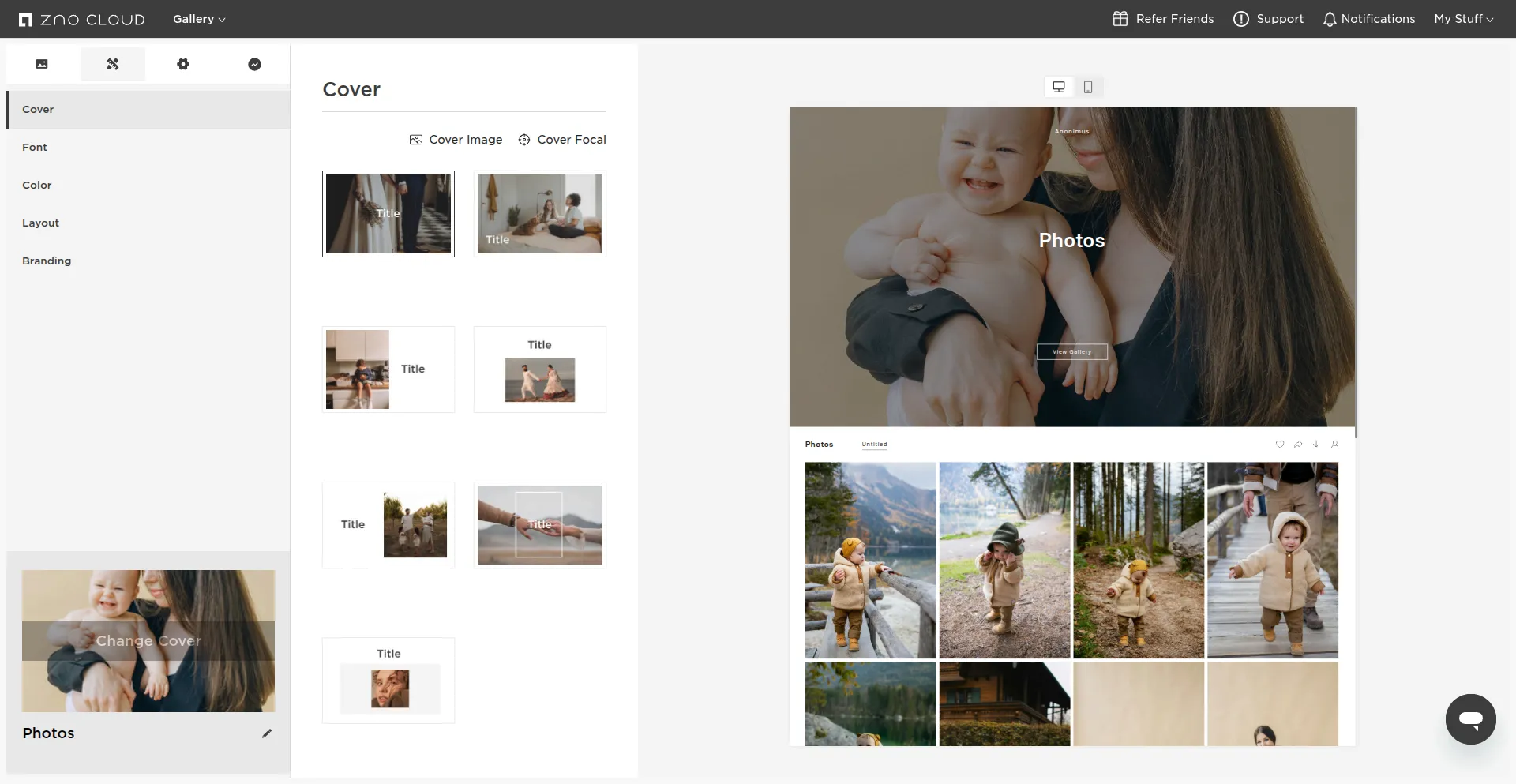
Task: Open the Branding section
Action: coord(47,261)
